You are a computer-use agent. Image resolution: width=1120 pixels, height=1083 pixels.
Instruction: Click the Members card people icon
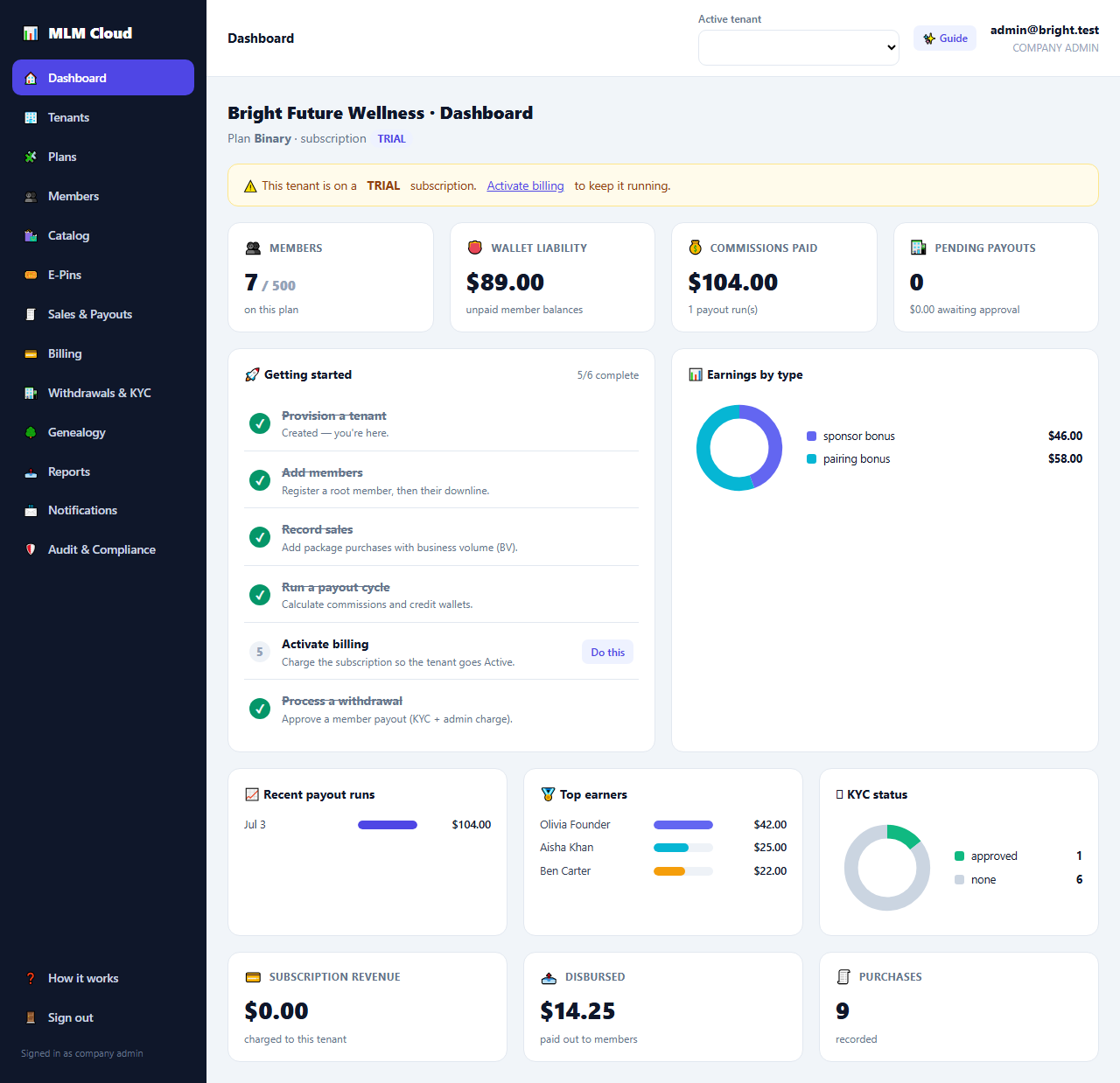coord(253,248)
